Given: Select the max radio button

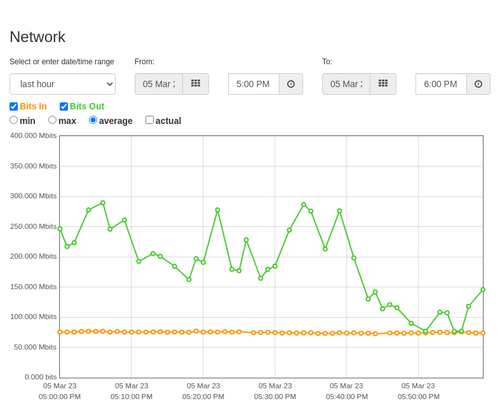Looking at the screenshot, I should coord(52,120).
